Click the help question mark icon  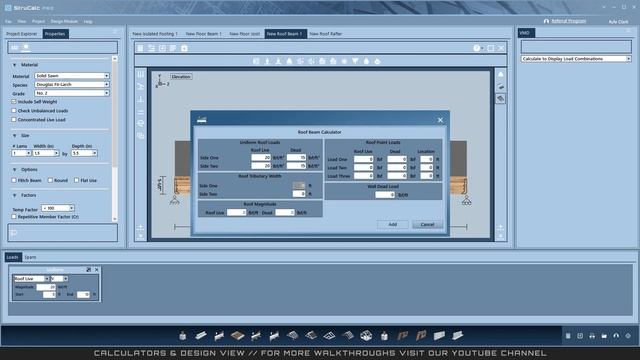[x=476, y=48]
